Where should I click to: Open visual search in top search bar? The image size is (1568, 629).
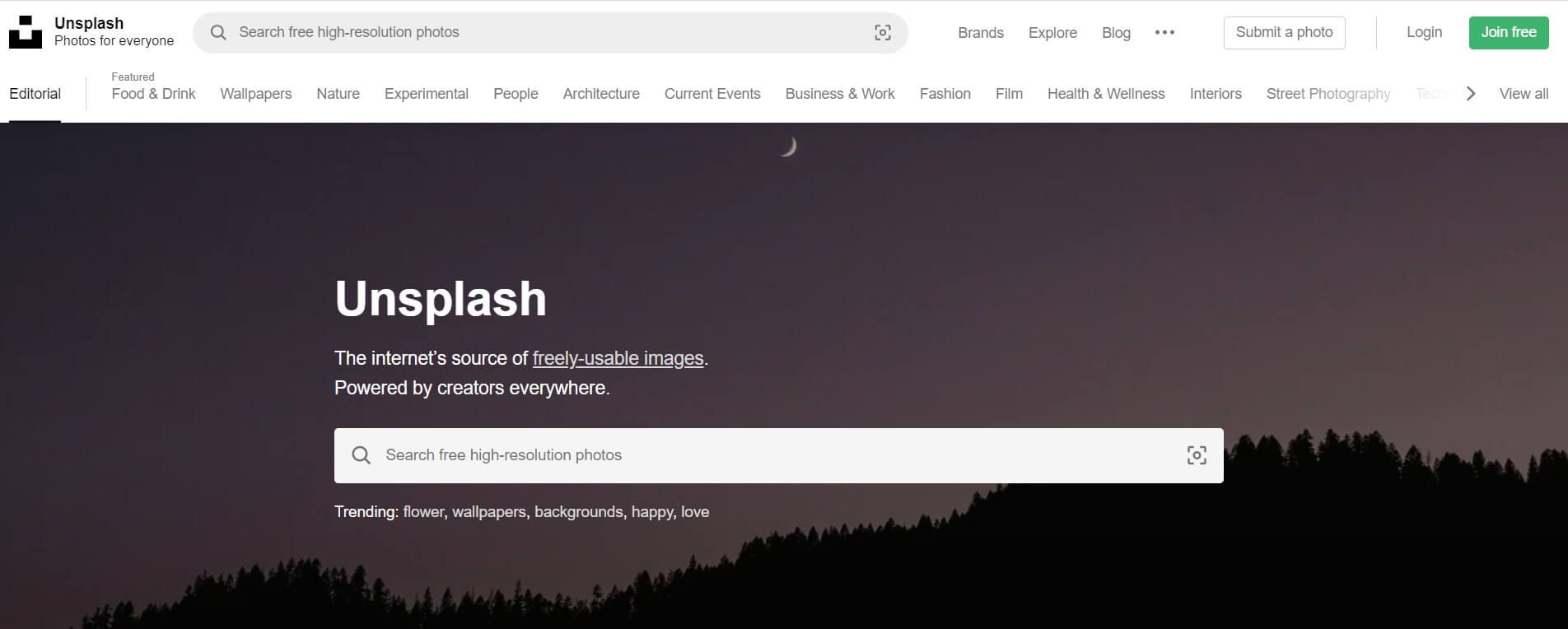tap(882, 33)
